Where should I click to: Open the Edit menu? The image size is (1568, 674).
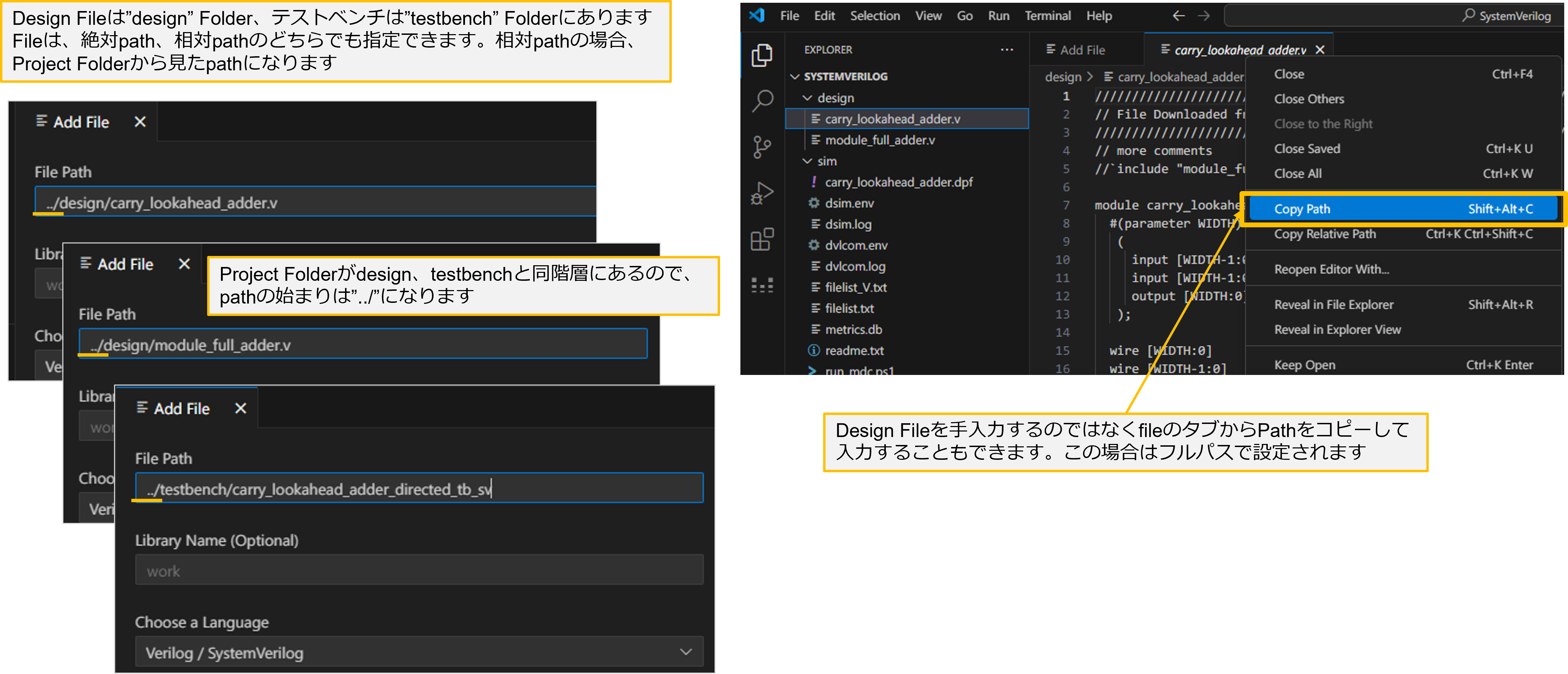point(824,16)
